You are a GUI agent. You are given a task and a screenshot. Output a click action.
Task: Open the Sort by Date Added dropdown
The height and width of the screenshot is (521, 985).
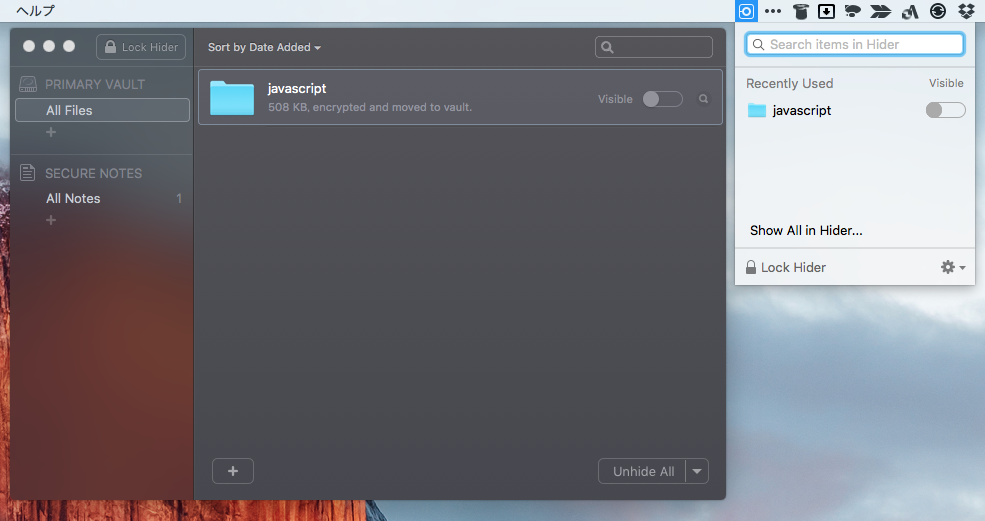264,47
